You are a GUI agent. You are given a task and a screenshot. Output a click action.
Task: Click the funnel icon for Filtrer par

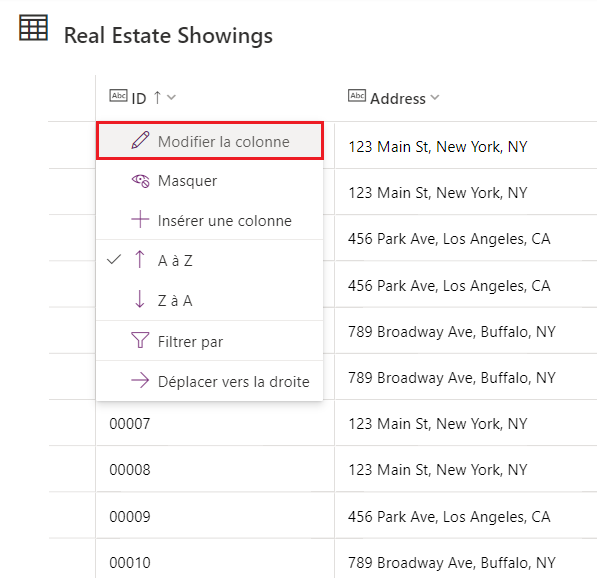coord(140,340)
